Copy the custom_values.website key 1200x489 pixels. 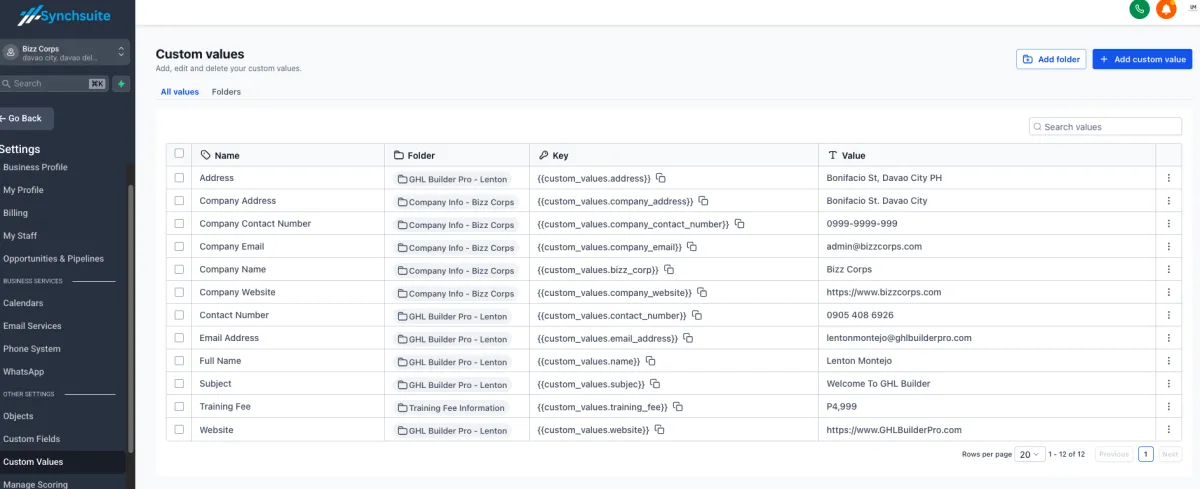pyautogui.click(x=660, y=430)
